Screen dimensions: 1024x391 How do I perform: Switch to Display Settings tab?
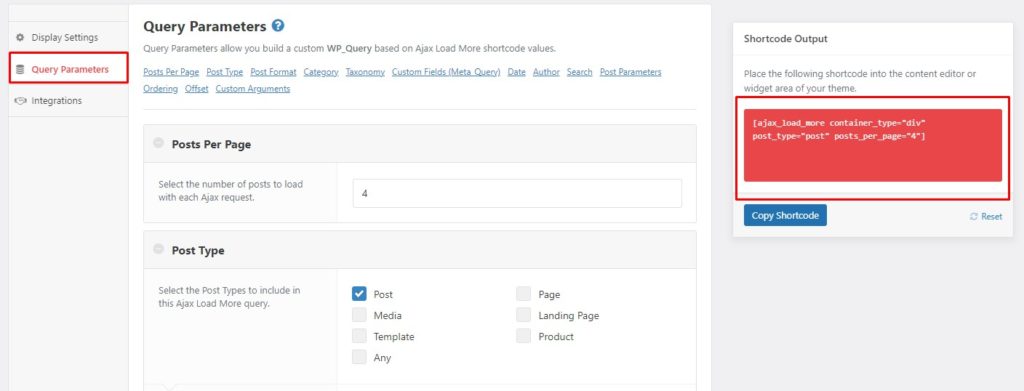coord(64,37)
